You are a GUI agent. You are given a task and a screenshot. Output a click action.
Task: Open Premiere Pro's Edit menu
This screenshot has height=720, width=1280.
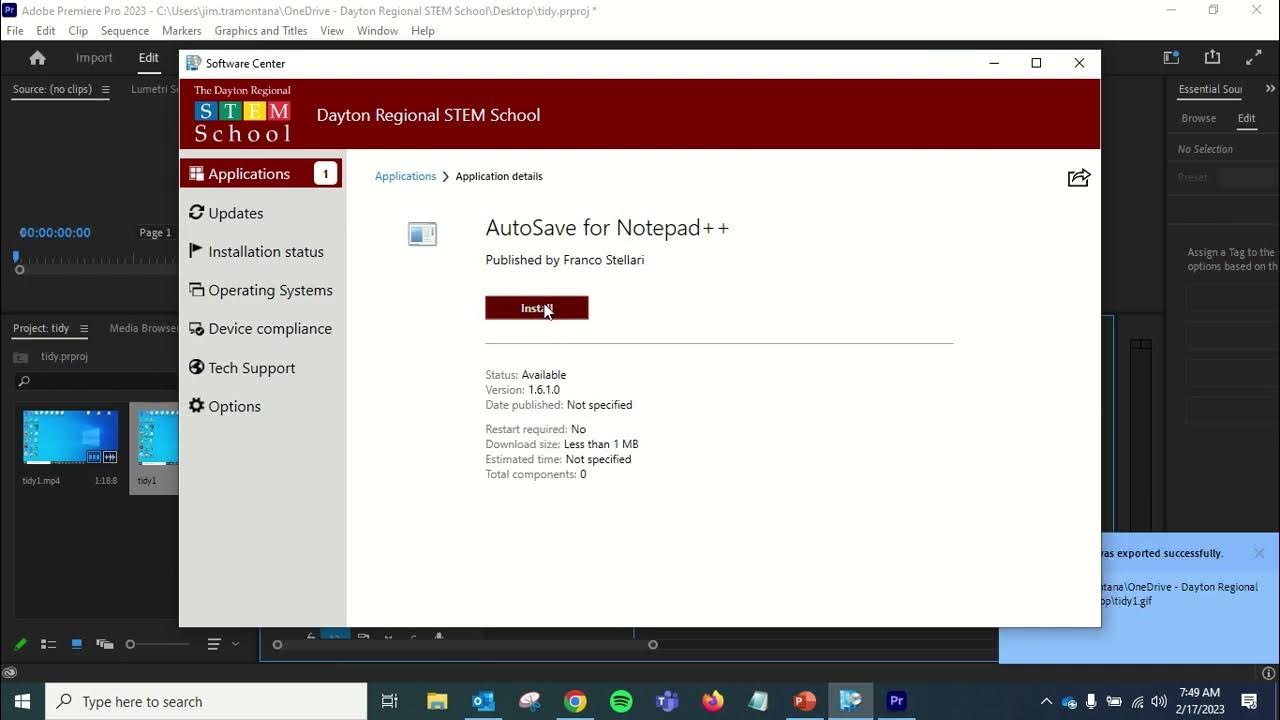(x=46, y=31)
